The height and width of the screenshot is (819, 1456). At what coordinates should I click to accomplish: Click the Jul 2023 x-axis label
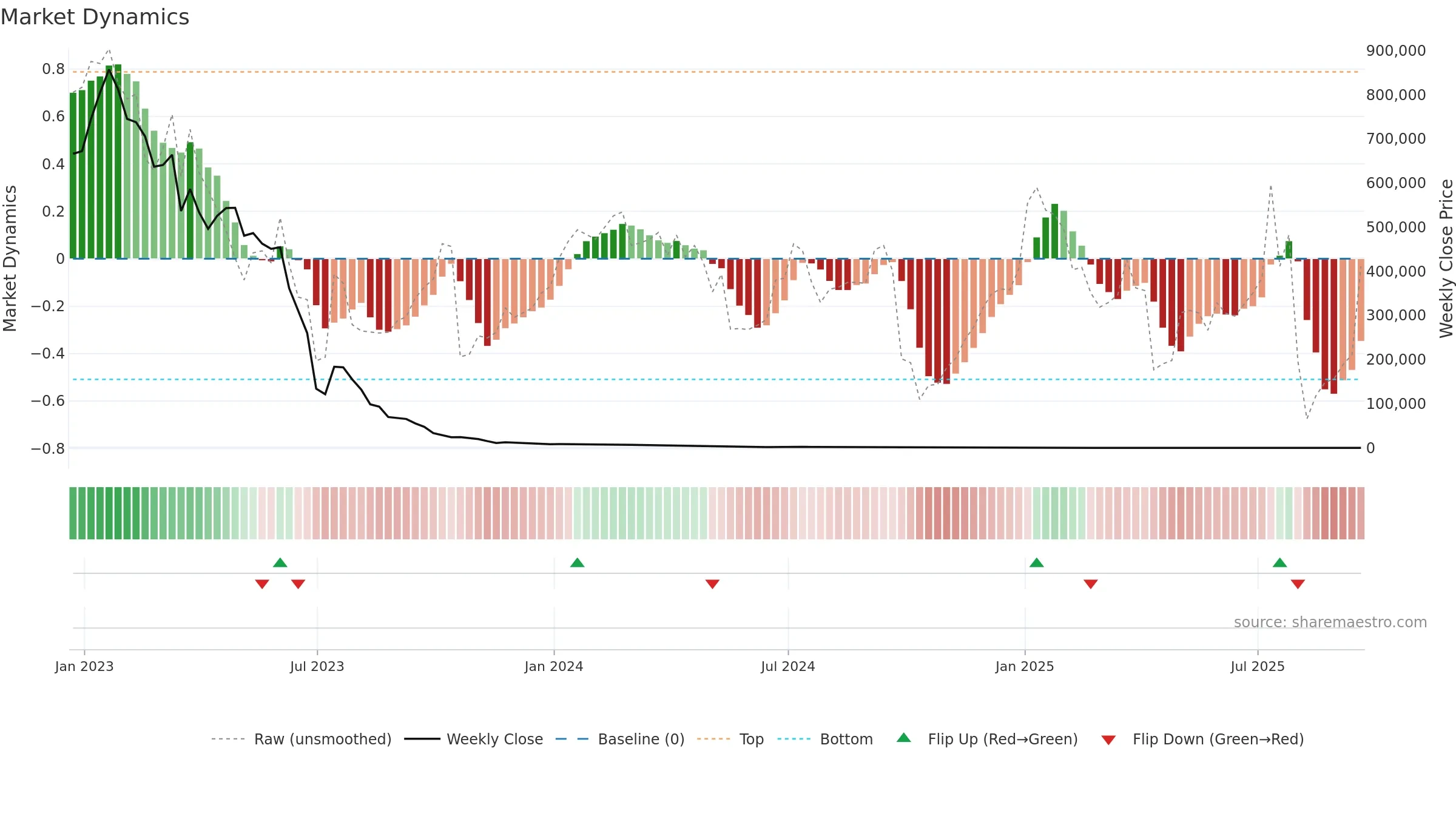point(317,667)
